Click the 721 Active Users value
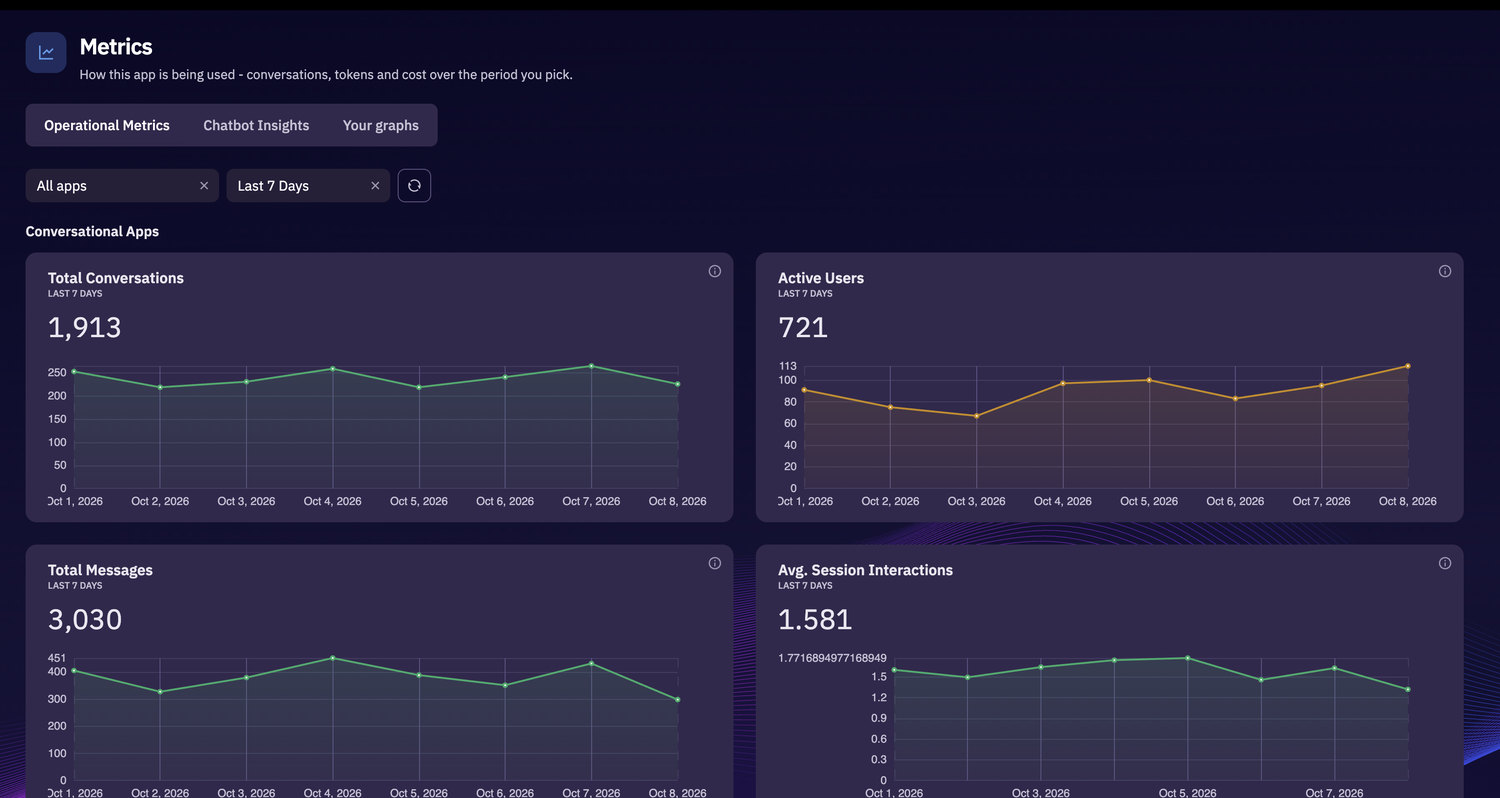This screenshot has width=1500, height=798. [803, 327]
